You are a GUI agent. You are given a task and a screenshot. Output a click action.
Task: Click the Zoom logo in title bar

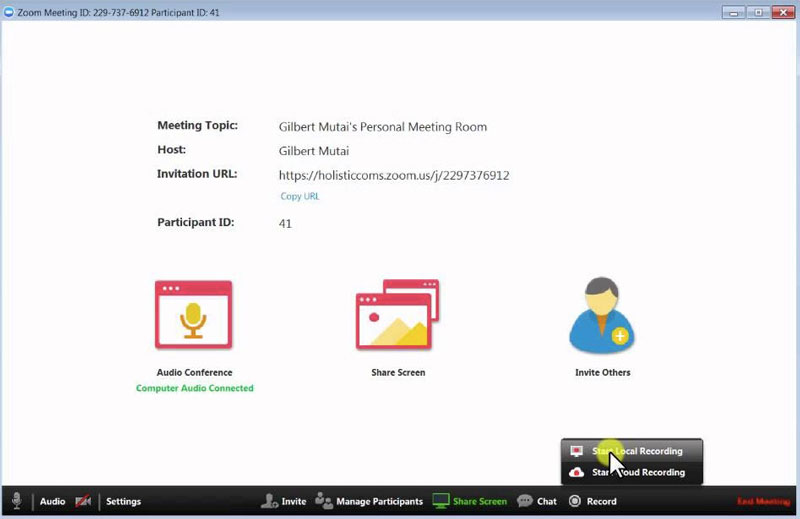(9, 12)
